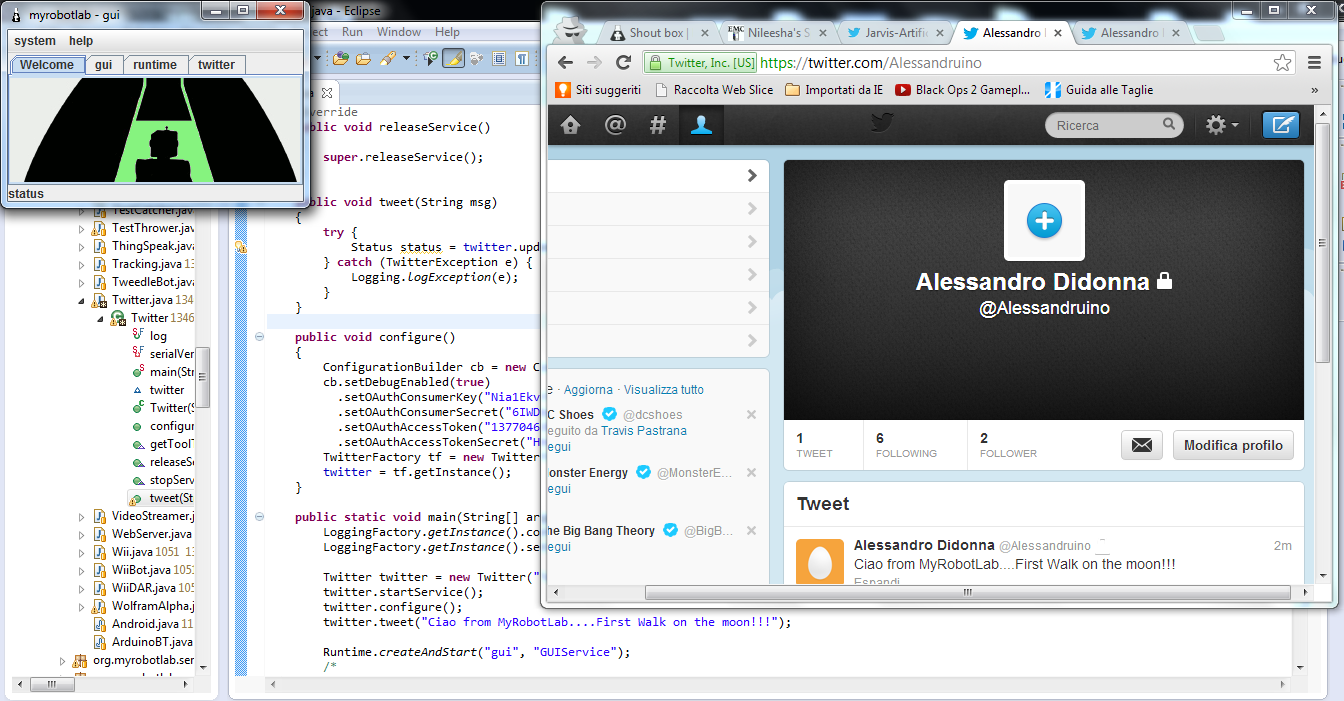Reload the Twitter page in Chrome
Screen dimensions: 1344x701
click(623, 62)
